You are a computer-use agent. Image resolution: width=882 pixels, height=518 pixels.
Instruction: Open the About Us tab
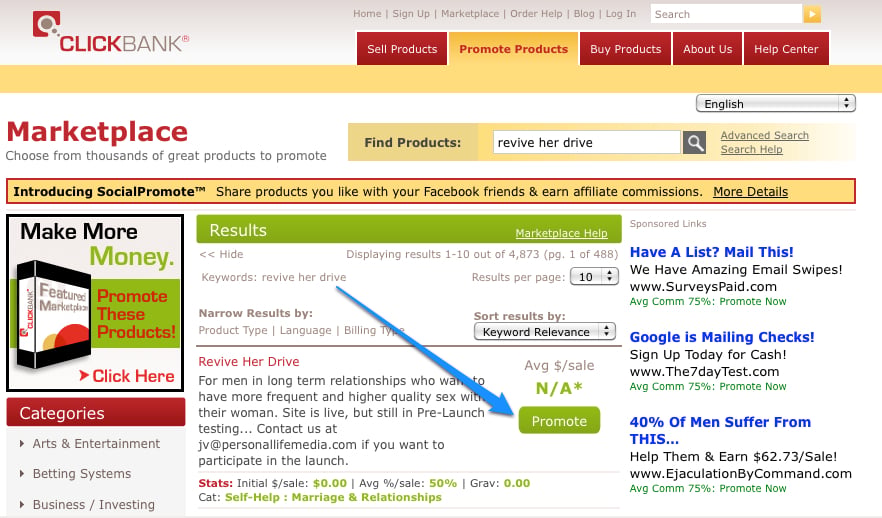(707, 49)
